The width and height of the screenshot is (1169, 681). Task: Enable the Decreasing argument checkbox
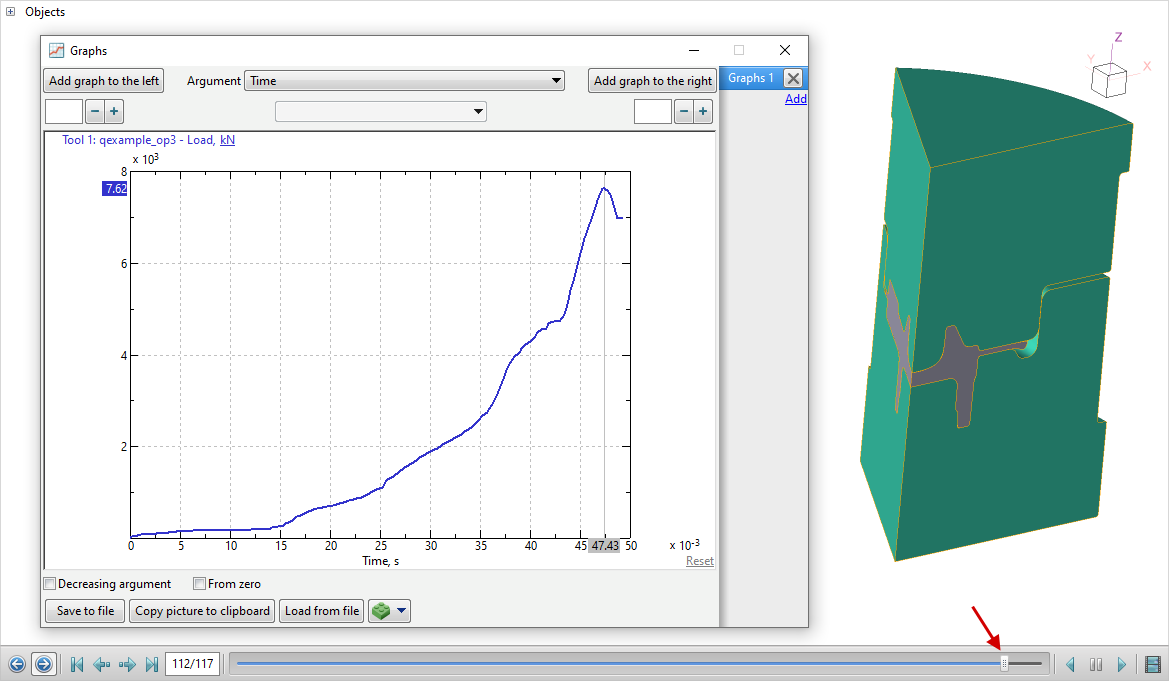click(50, 584)
